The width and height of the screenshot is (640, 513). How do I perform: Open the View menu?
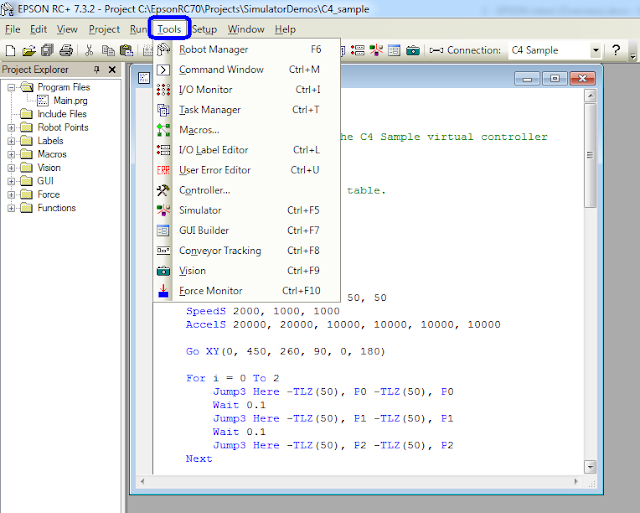tap(67, 29)
